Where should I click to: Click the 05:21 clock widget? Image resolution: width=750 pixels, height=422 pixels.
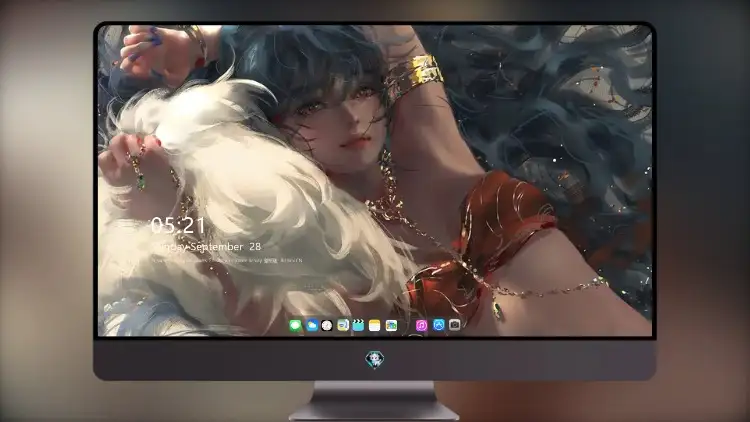click(x=178, y=225)
